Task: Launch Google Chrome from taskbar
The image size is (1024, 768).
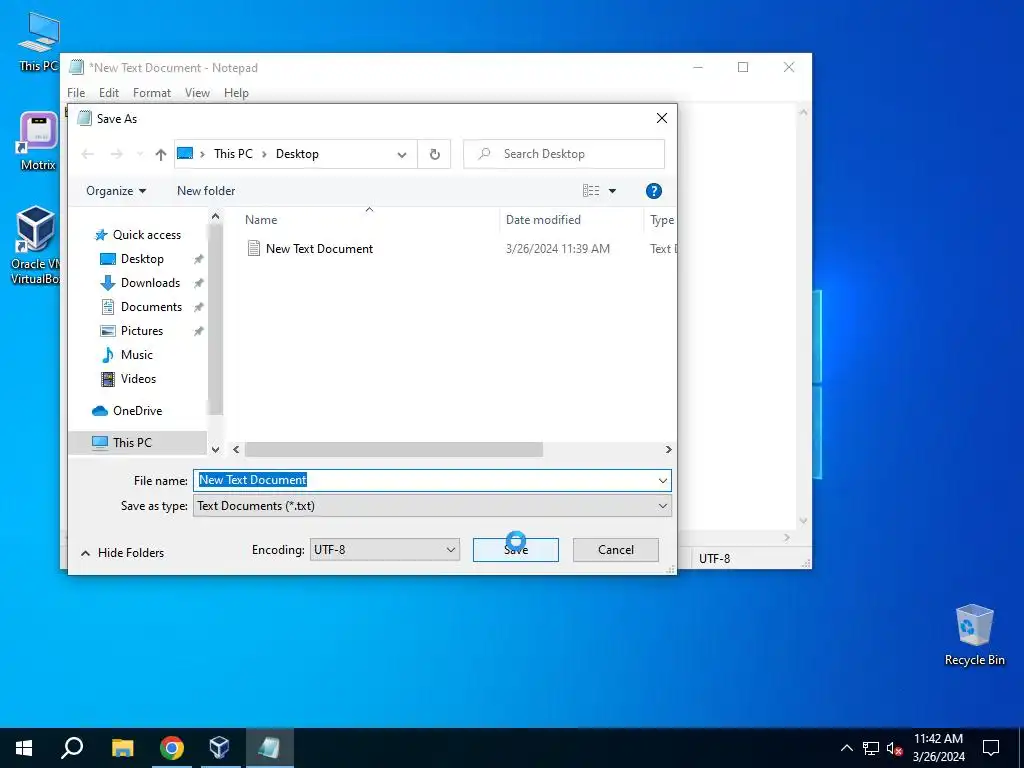Action: pyautogui.click(x=172, y=748)
